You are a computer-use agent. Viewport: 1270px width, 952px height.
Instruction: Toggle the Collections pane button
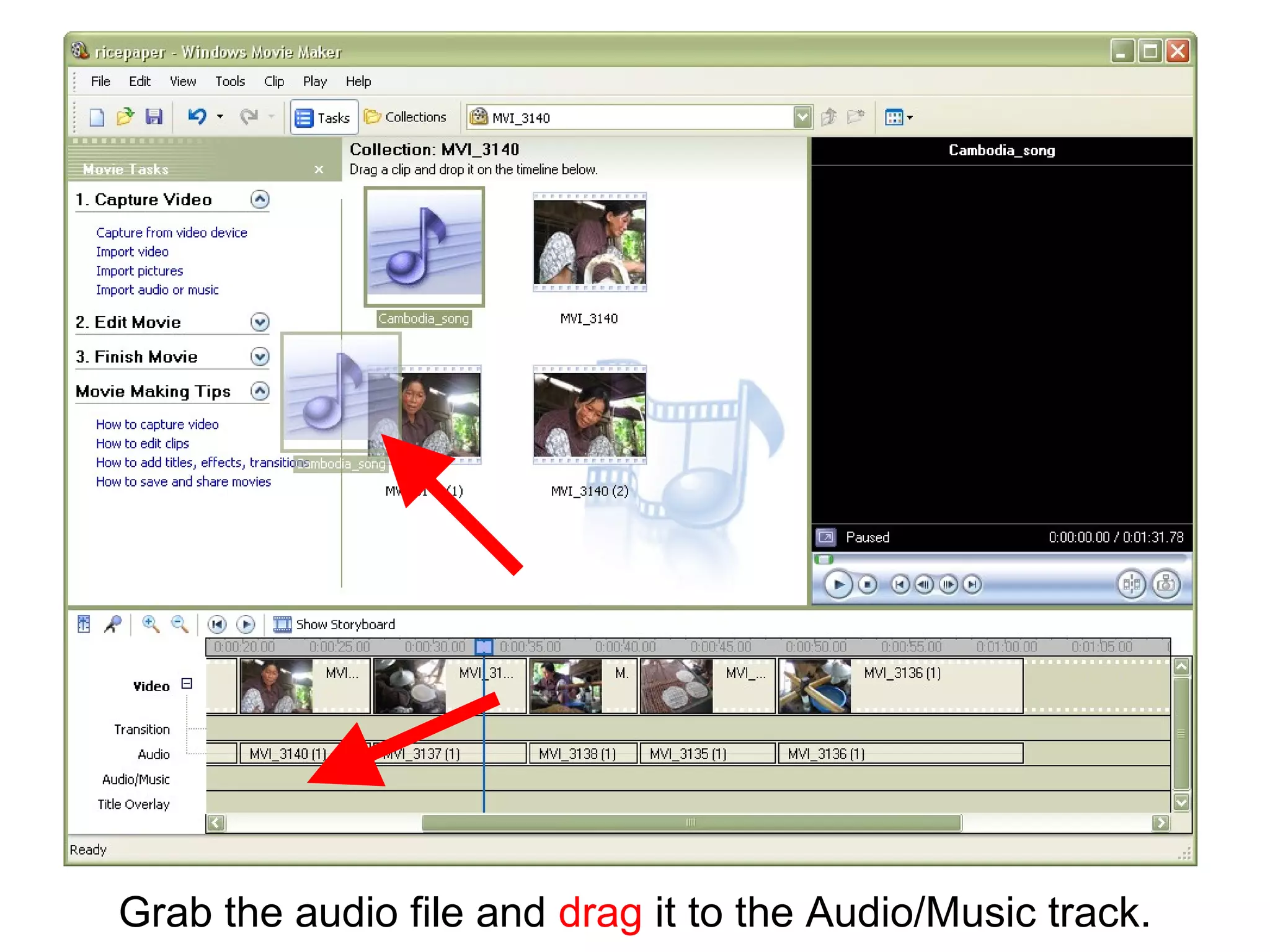(406, 117)
